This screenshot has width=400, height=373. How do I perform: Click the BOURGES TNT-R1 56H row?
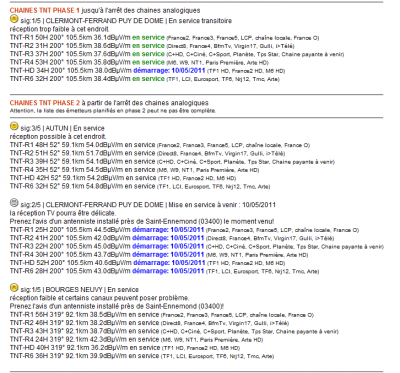[x=162, y=315]
